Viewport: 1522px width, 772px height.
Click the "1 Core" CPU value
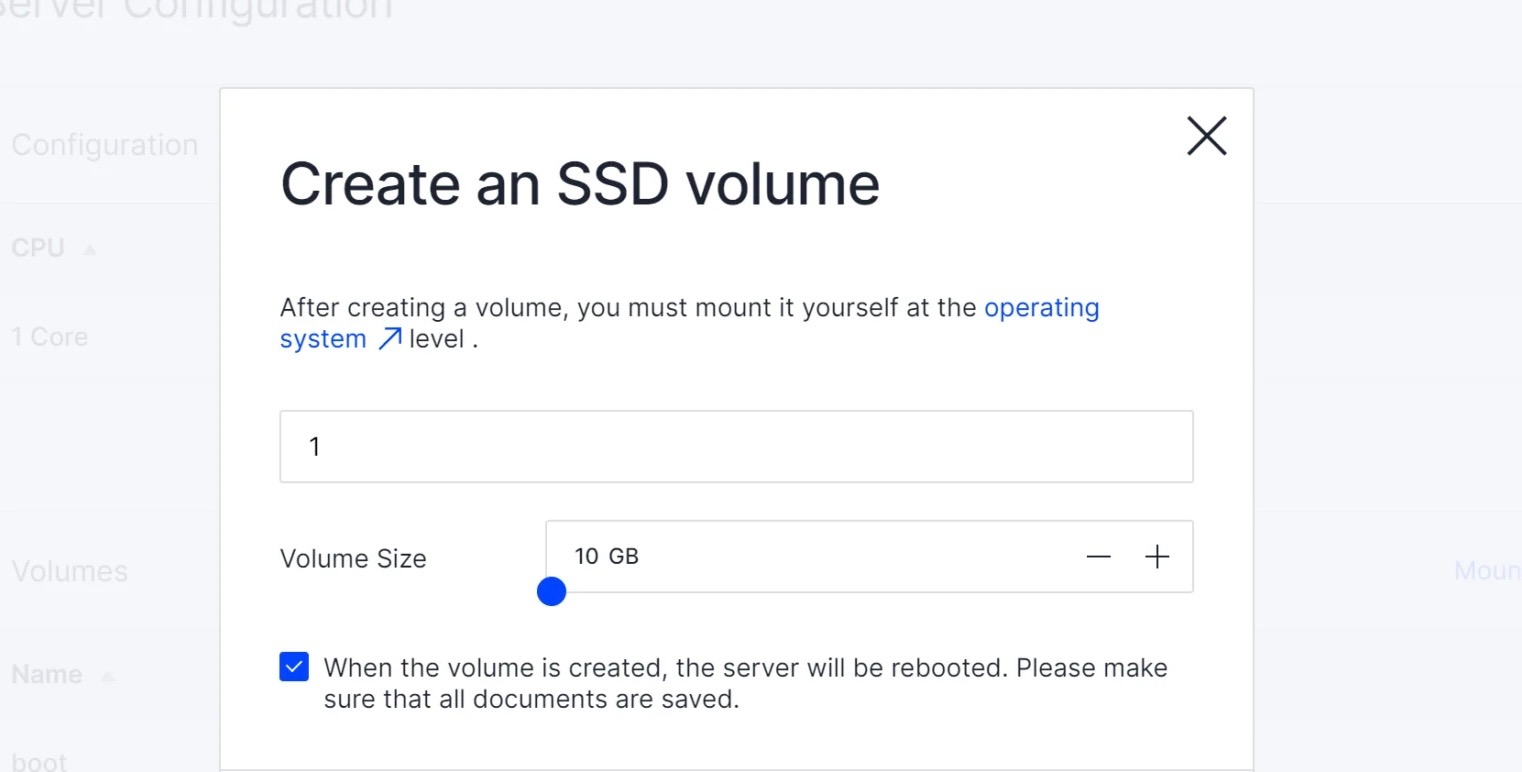click(49, 337)
